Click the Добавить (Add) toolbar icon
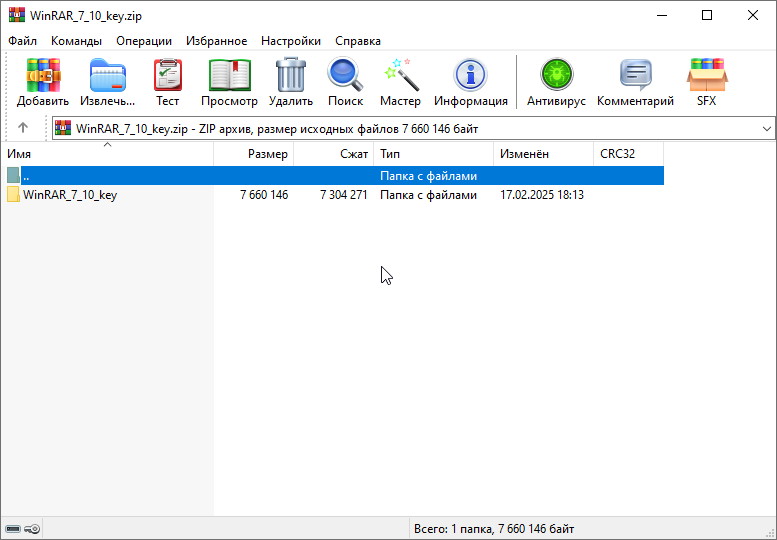777x540 pixels. [44, 75]
